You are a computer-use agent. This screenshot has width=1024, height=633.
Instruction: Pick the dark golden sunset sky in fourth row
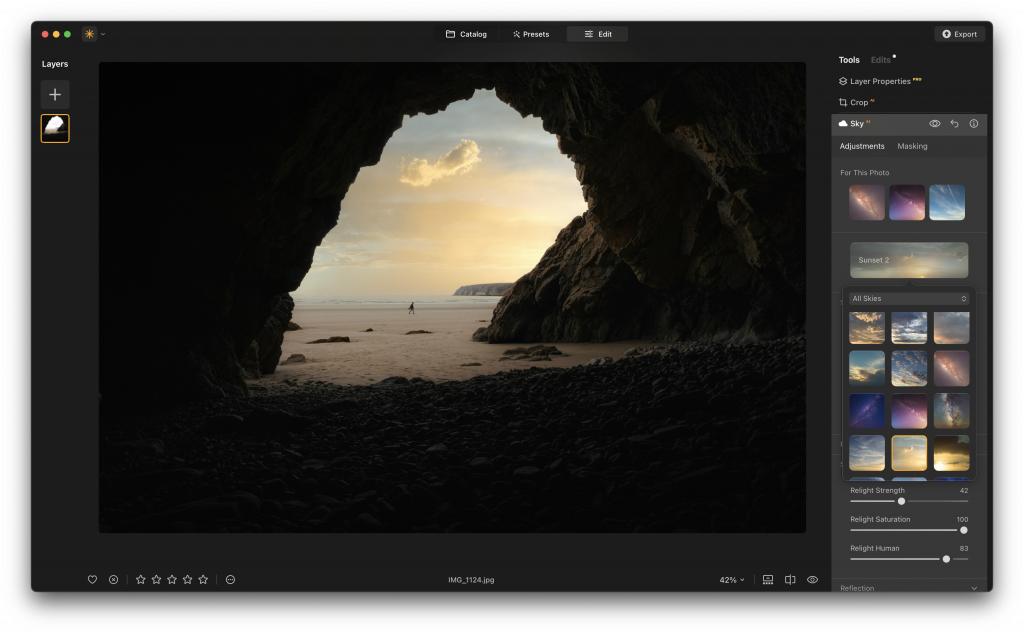[x=952, y=453]
